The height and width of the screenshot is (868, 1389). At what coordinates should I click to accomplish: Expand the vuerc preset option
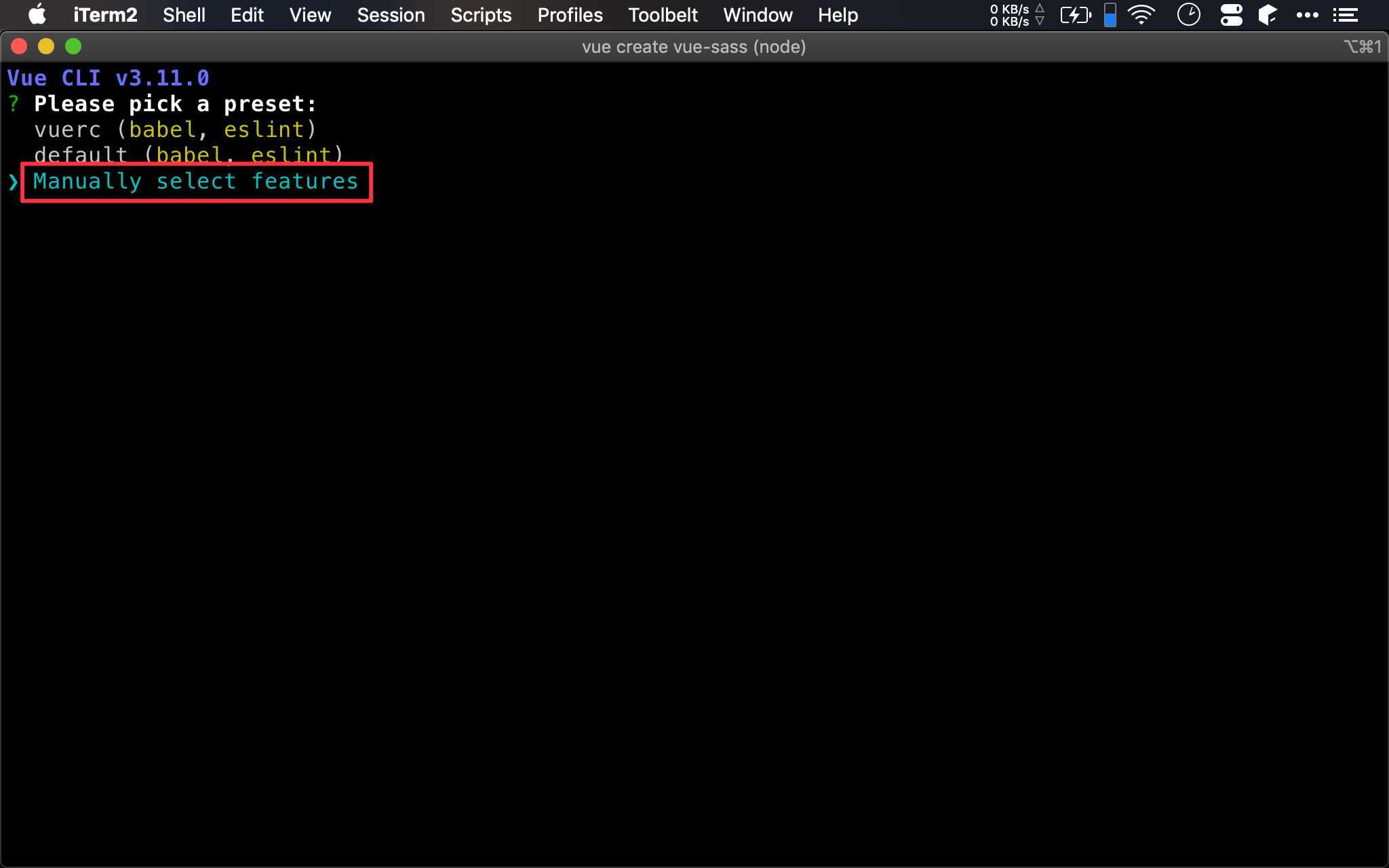(x=174, y=129)
